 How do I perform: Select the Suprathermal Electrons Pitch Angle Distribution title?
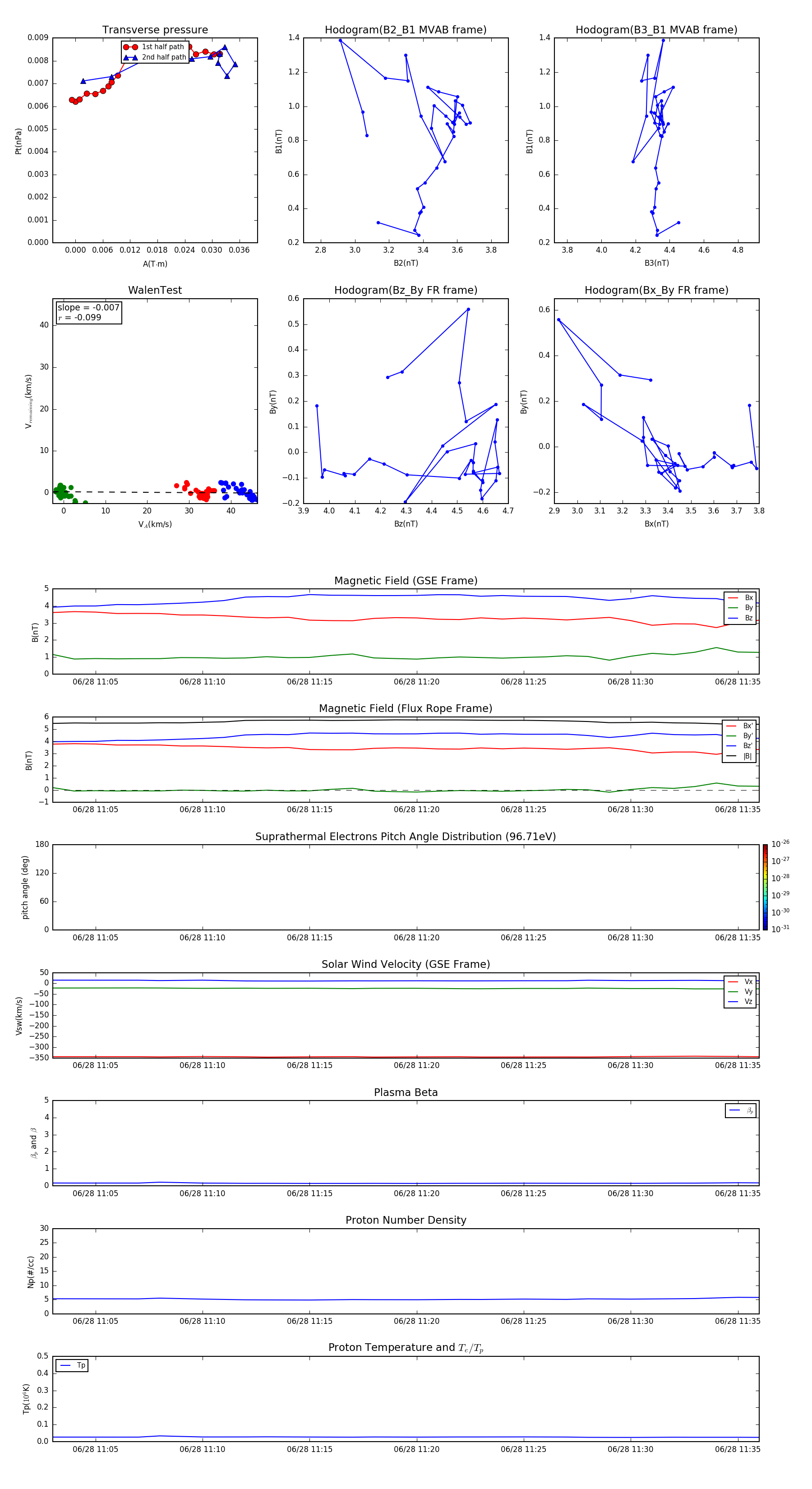point(406,837)
